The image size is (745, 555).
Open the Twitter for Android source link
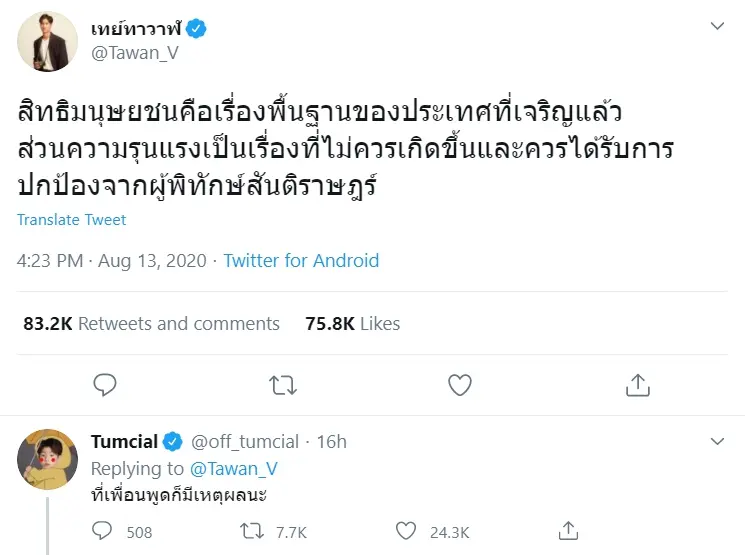[301, 261]
